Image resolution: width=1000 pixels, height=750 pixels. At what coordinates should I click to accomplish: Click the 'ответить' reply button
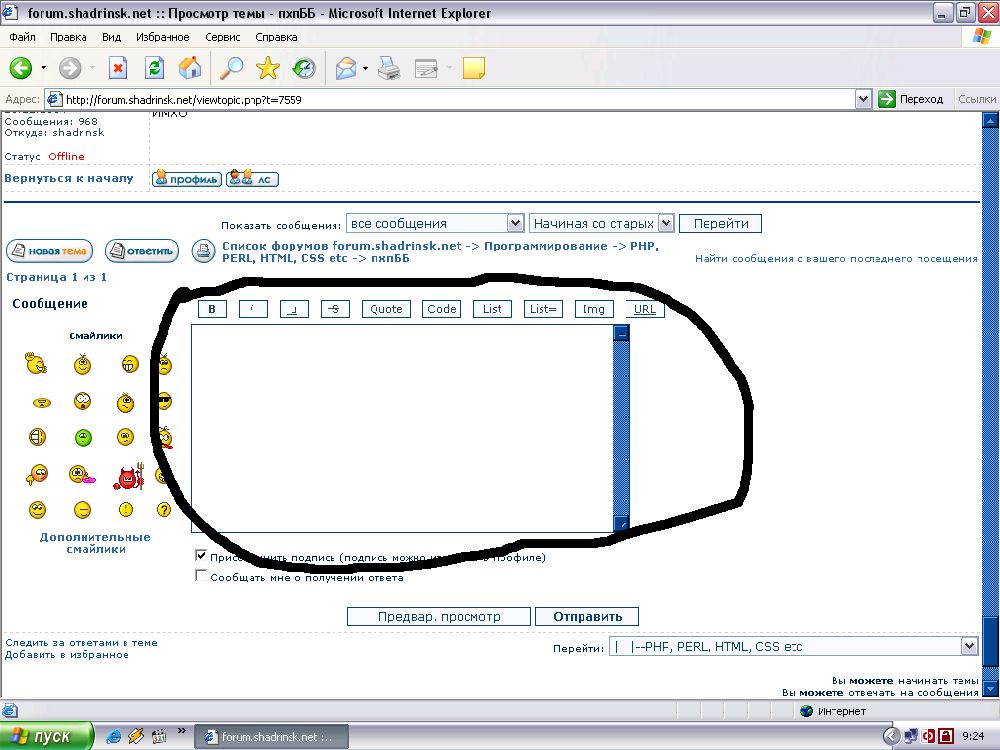pos(142,251)
